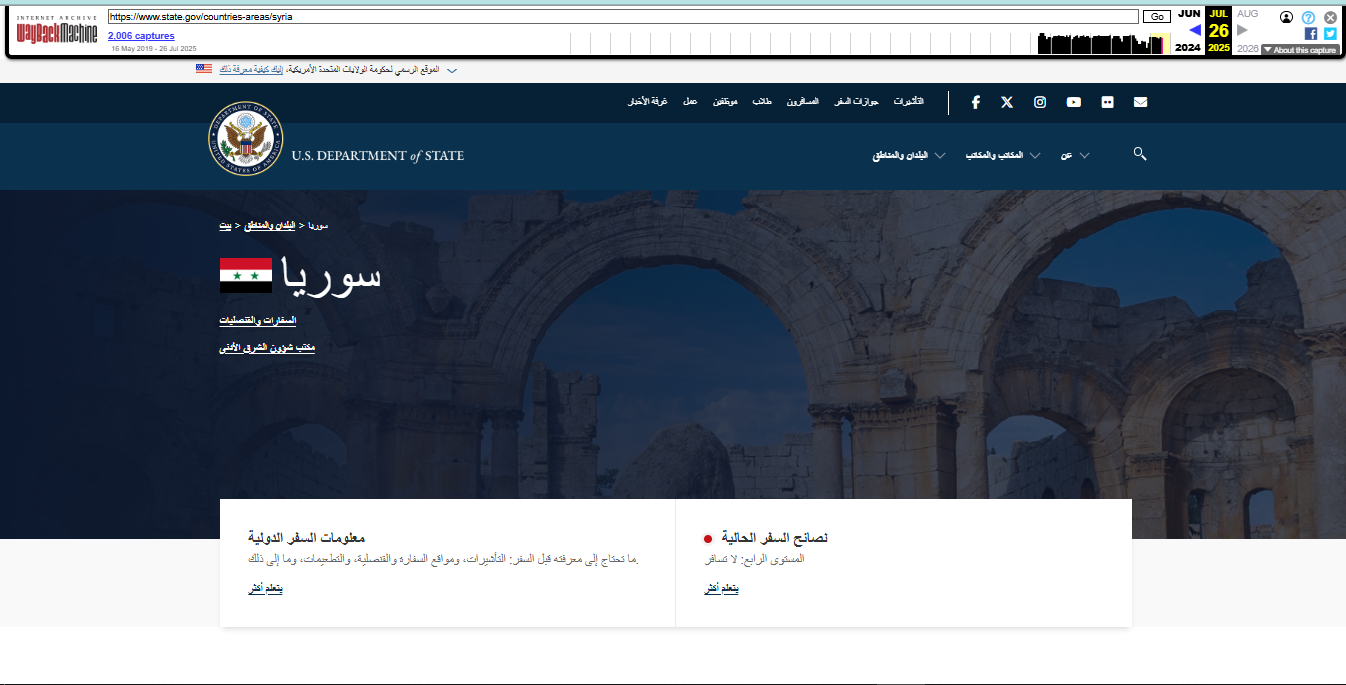This screenshot has width=1346, height=685.
Task: Open the '2,006 captures' link
Action: pos(141,36)
